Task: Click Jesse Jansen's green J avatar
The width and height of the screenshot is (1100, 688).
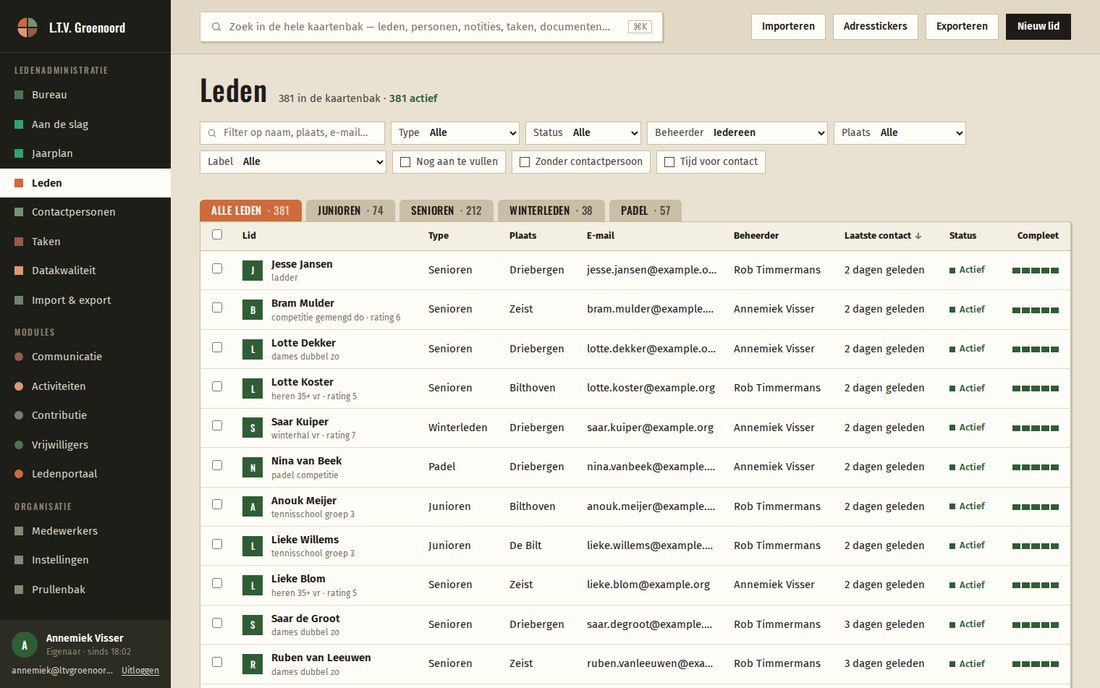Action: [x=253, y=270]
